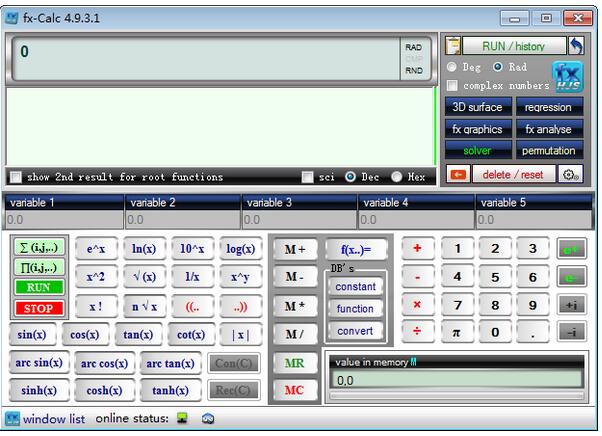This screenshot has height=436, width=602.
Task: Click the green e+ exponent key
Action: (571, 249)
